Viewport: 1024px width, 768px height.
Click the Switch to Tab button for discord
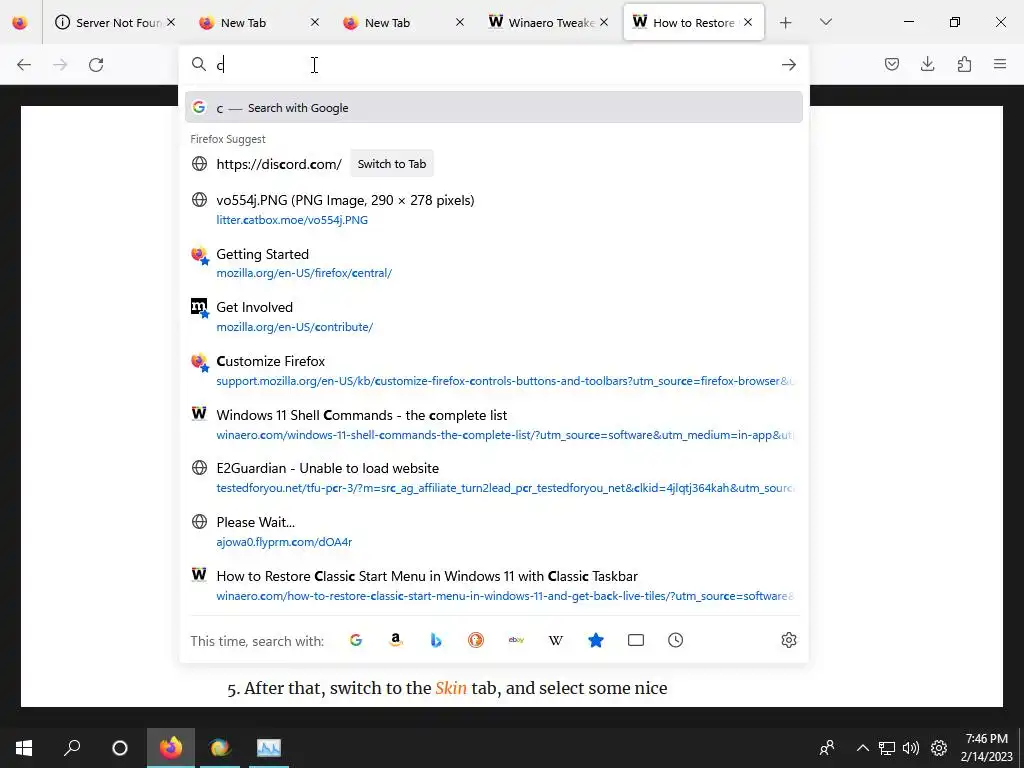pos(392,164)
